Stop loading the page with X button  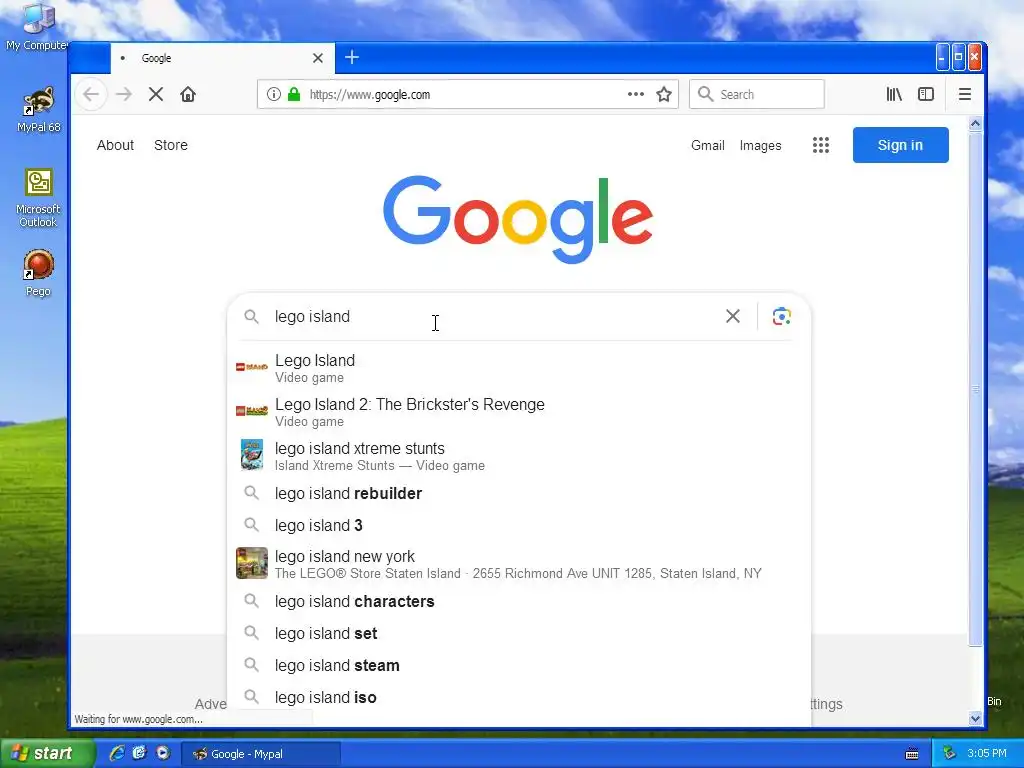155,94
